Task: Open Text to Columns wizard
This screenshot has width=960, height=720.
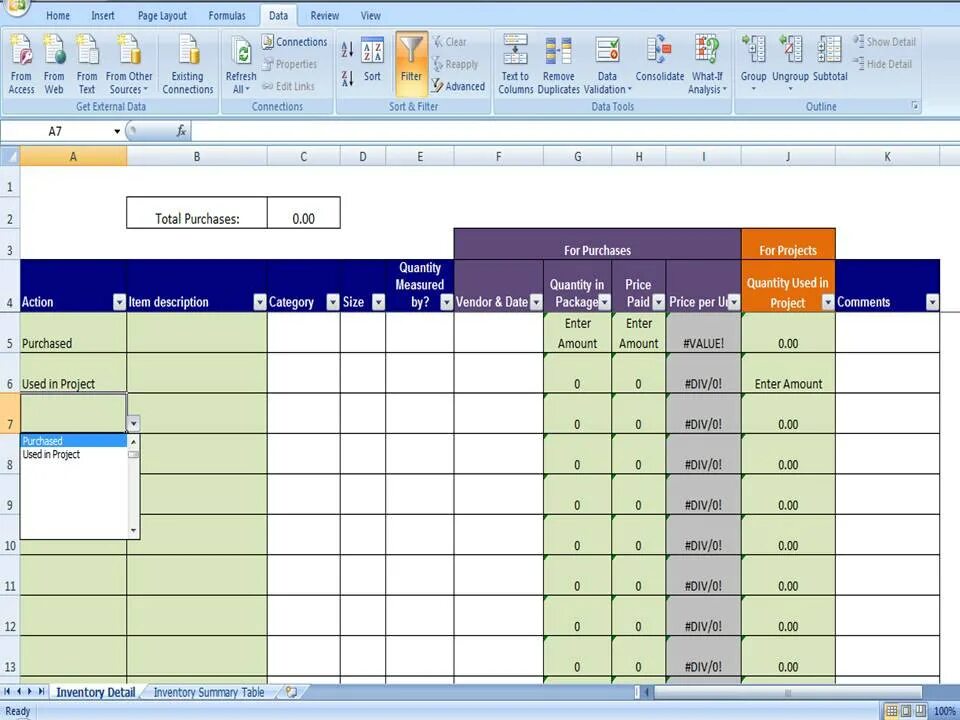Action: tap(516, 64)
